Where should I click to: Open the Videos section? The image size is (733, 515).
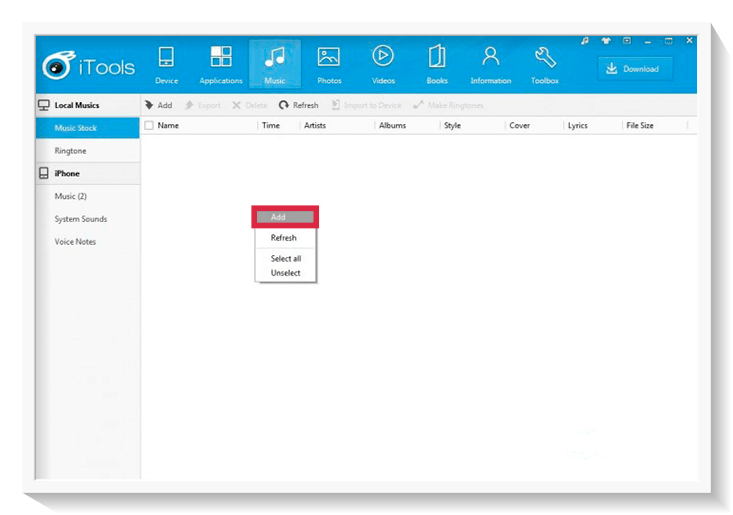coord(383,64)
